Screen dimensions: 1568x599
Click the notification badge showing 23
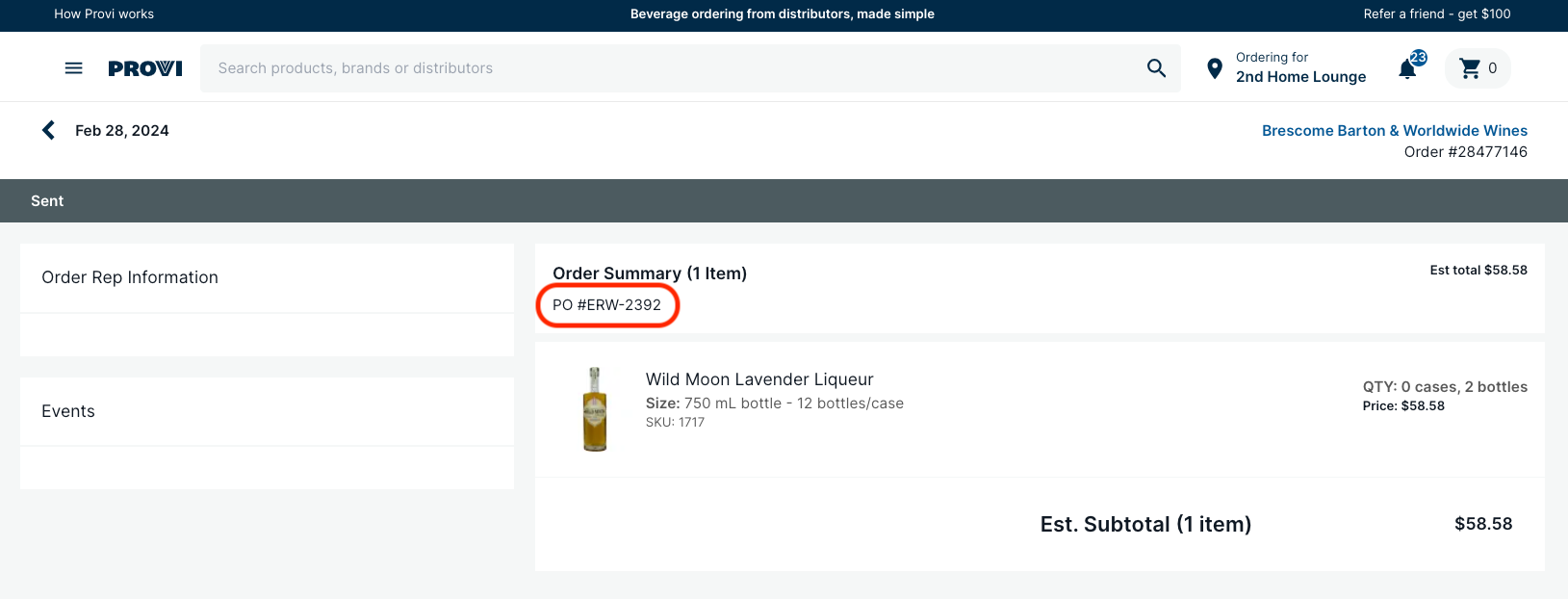pos(1418,58)
